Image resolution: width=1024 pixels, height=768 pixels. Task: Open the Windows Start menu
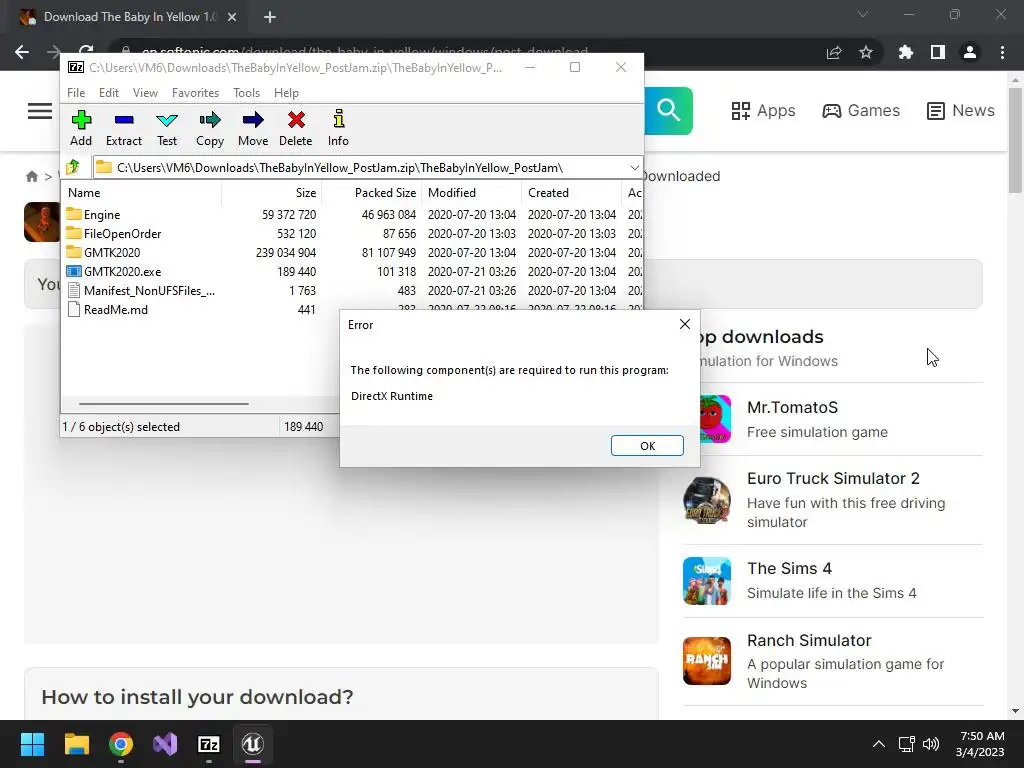[x=32, y=744]
